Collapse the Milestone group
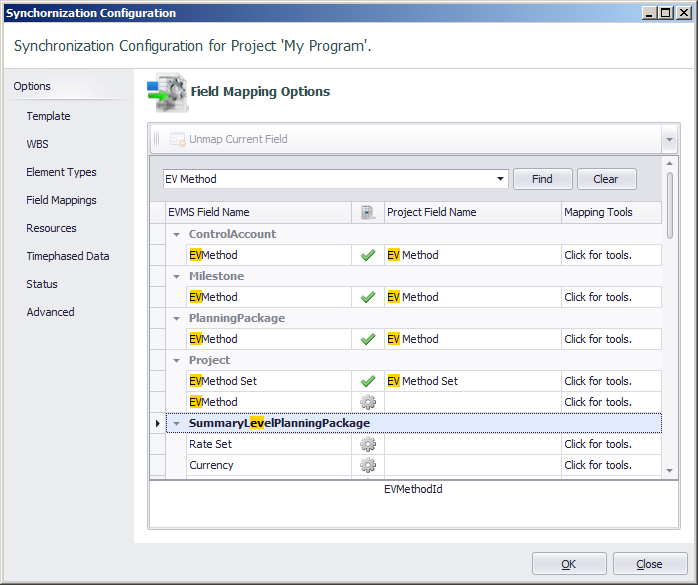The height and width of the screenshot is (585, 698). pos(177,276)
